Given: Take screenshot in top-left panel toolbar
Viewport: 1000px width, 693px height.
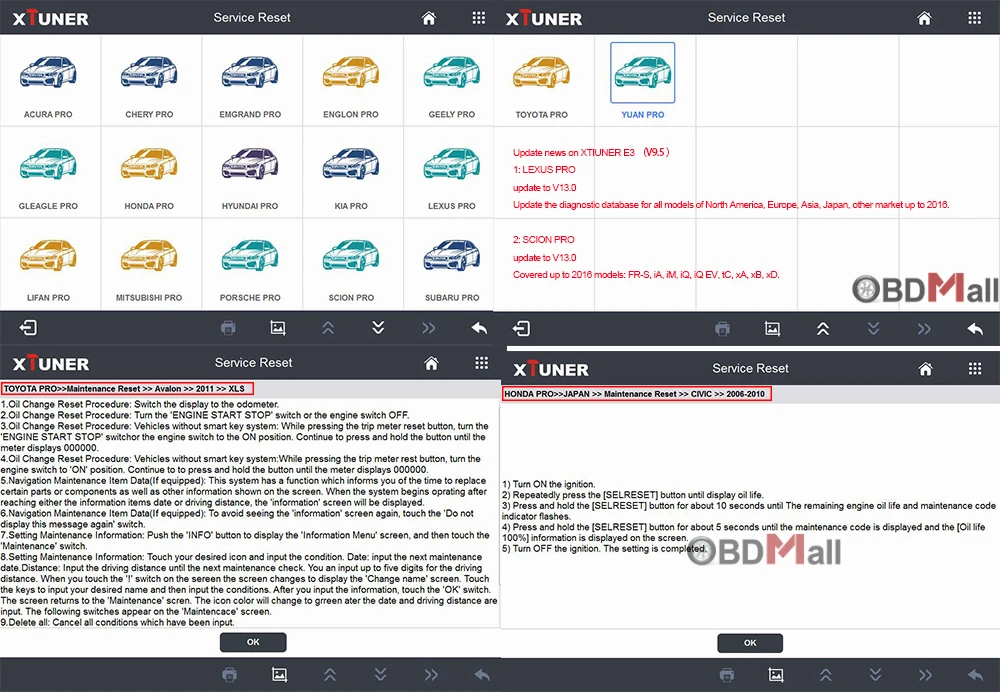Looking at the screenshot, I should pyautogui.click(x=278, y=328).
